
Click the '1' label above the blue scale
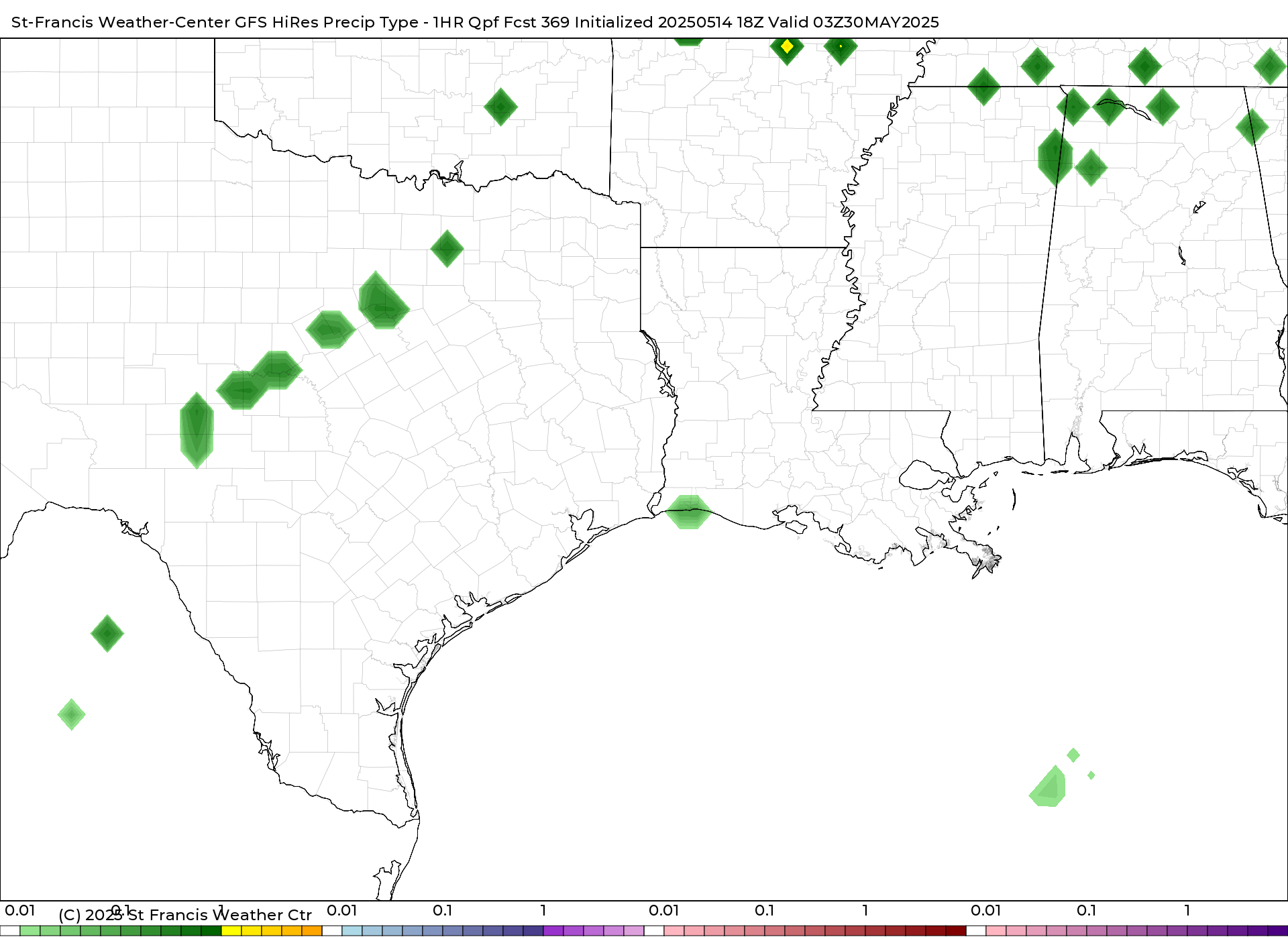point(543,910)
